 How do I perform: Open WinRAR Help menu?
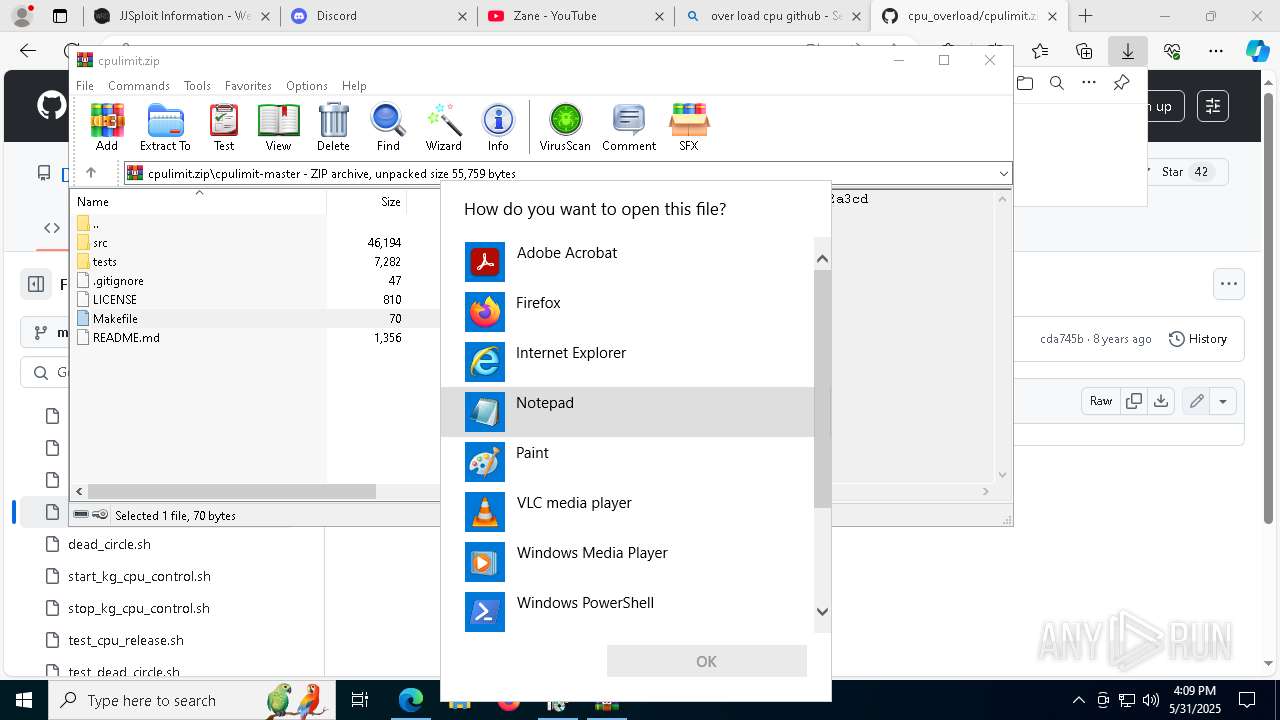(354, 86)
